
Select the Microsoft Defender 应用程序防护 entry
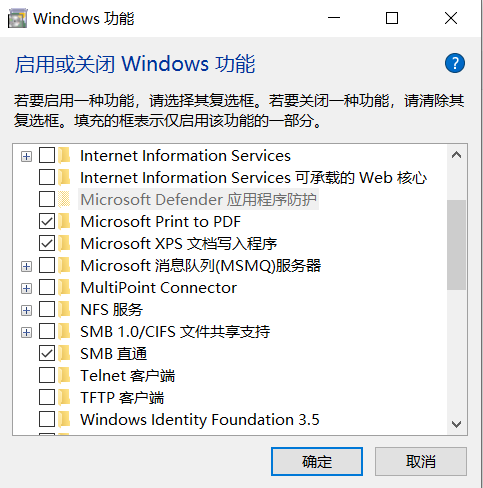(x=198, y=200)
